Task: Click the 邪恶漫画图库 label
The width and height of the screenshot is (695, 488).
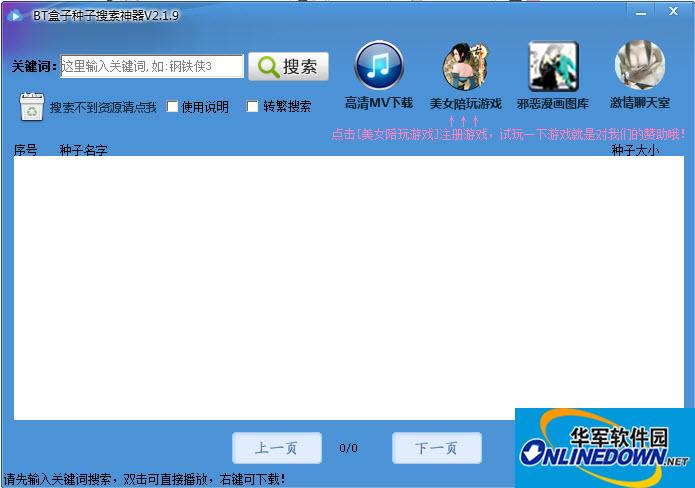Action: point(553,104)
